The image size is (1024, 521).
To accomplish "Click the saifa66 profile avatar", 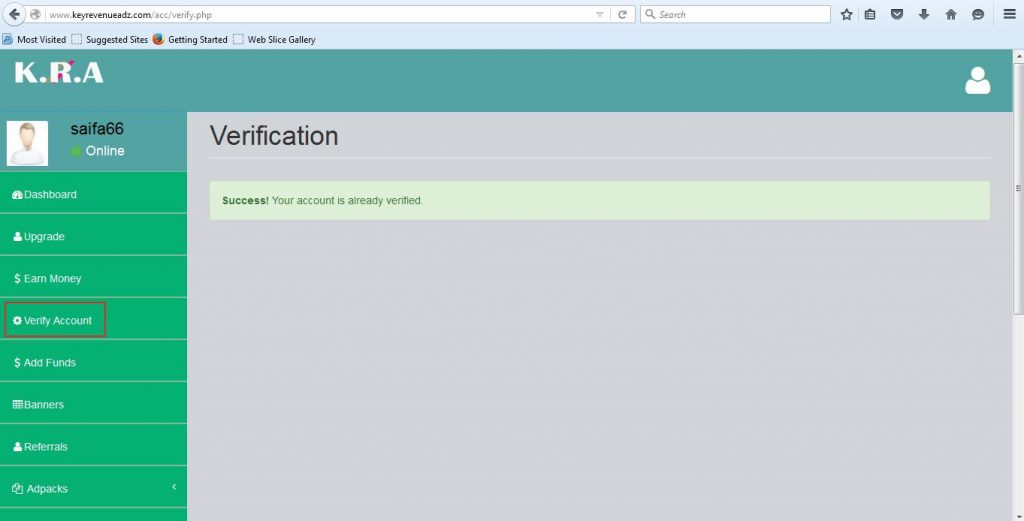I will [27, 143].
